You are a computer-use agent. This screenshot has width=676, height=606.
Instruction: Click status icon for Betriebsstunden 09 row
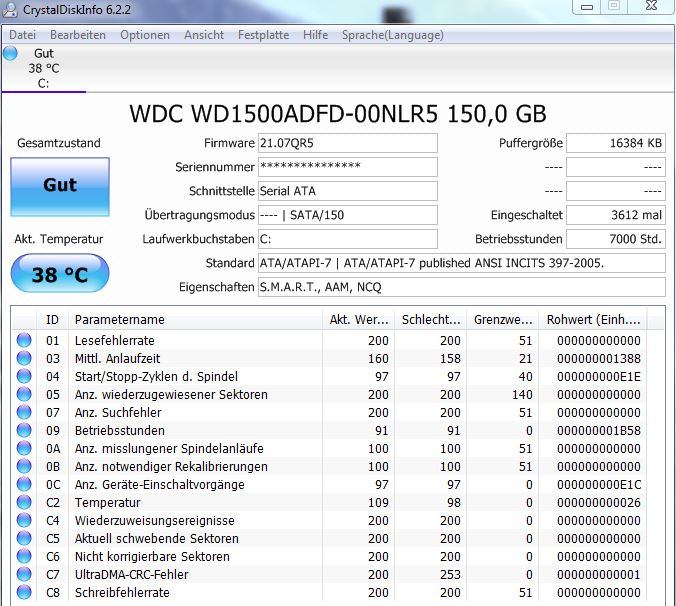pyautogui.click(x=24, y=430)
